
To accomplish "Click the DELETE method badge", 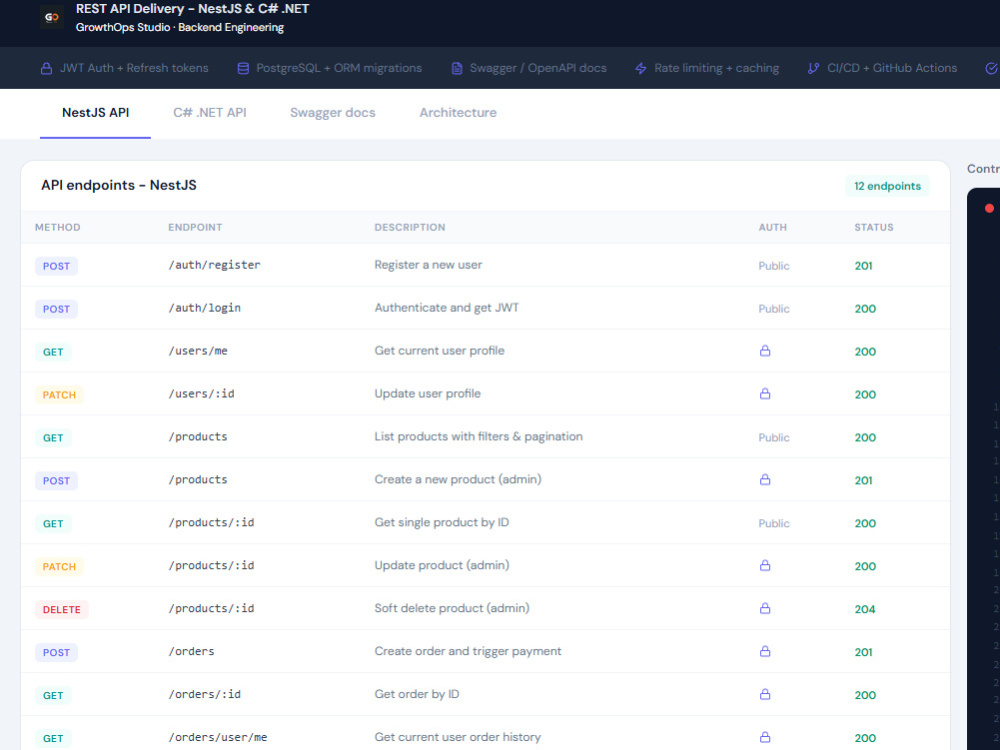I will point(62,609).
